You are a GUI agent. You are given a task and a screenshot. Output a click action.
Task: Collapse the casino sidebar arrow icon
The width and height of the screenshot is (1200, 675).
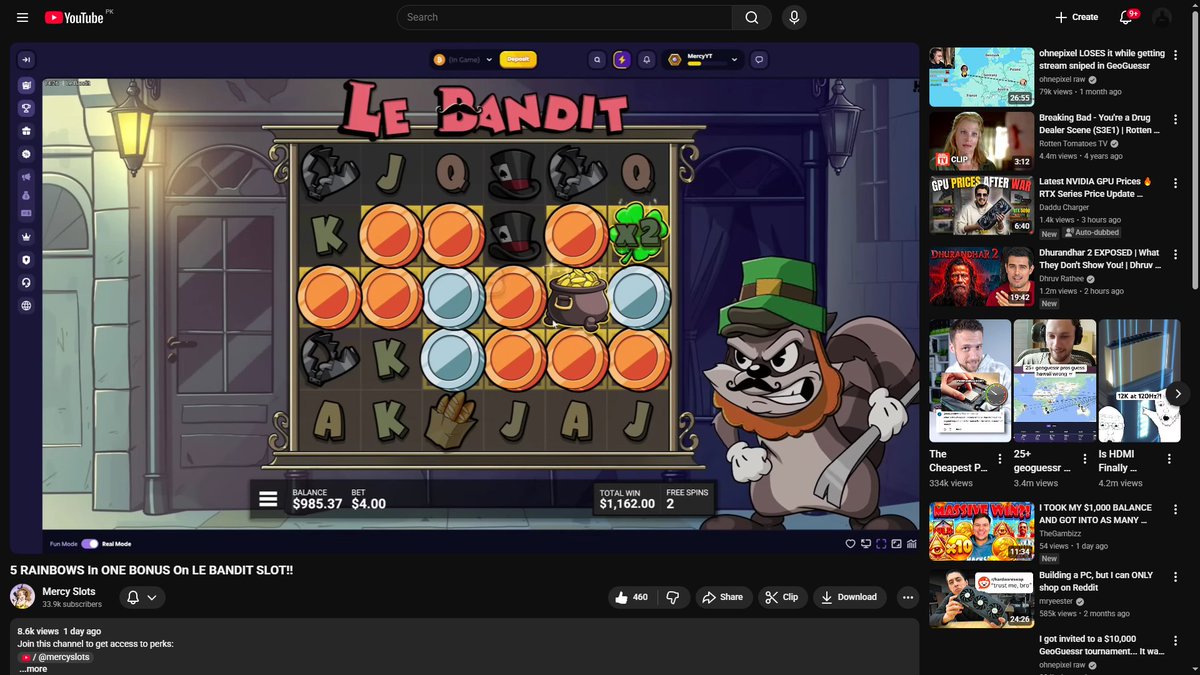26,60
